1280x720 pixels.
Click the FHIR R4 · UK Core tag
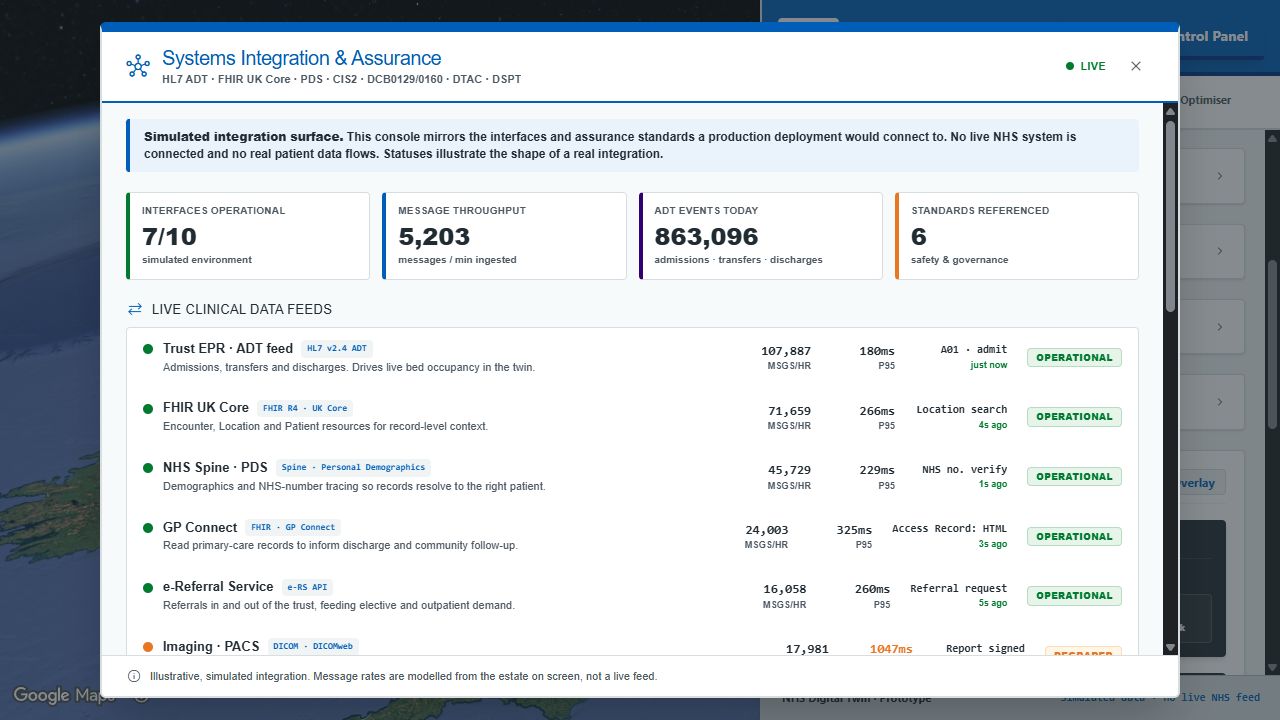click(x=304, y=408)
